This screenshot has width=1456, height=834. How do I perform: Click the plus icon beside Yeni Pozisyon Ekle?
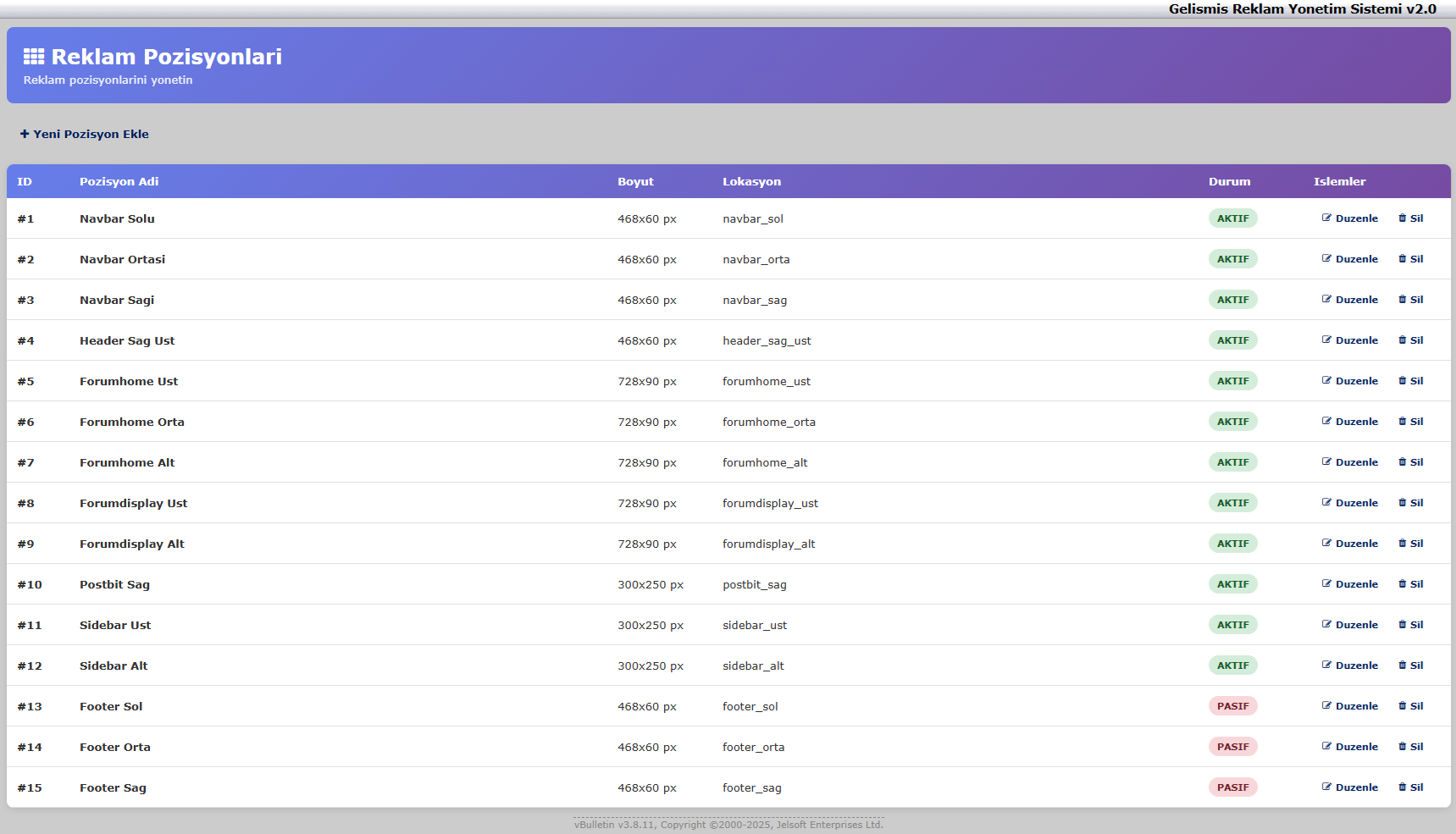[25, 134]
